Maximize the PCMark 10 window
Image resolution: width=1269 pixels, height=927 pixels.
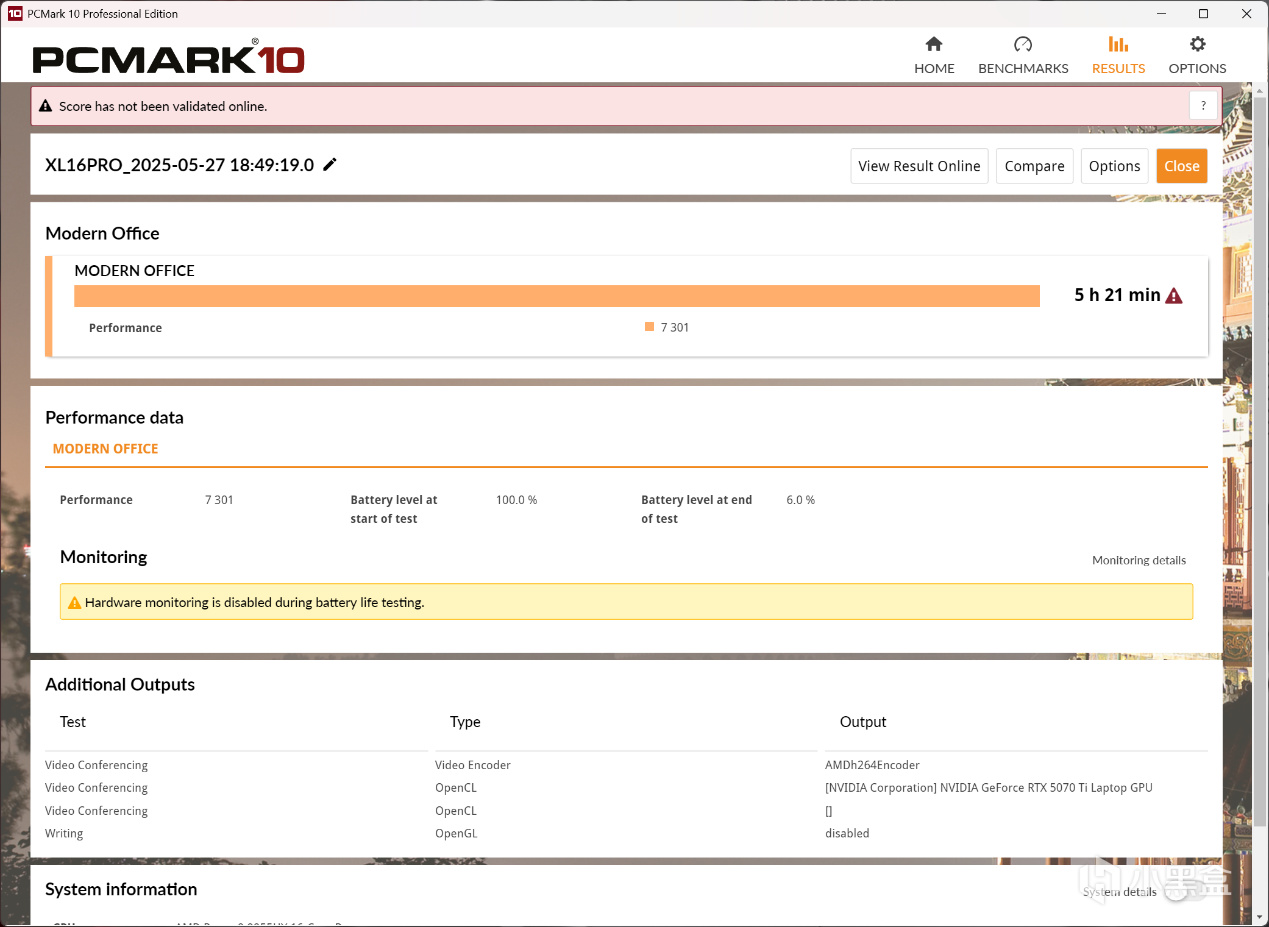click(1204, 14)
